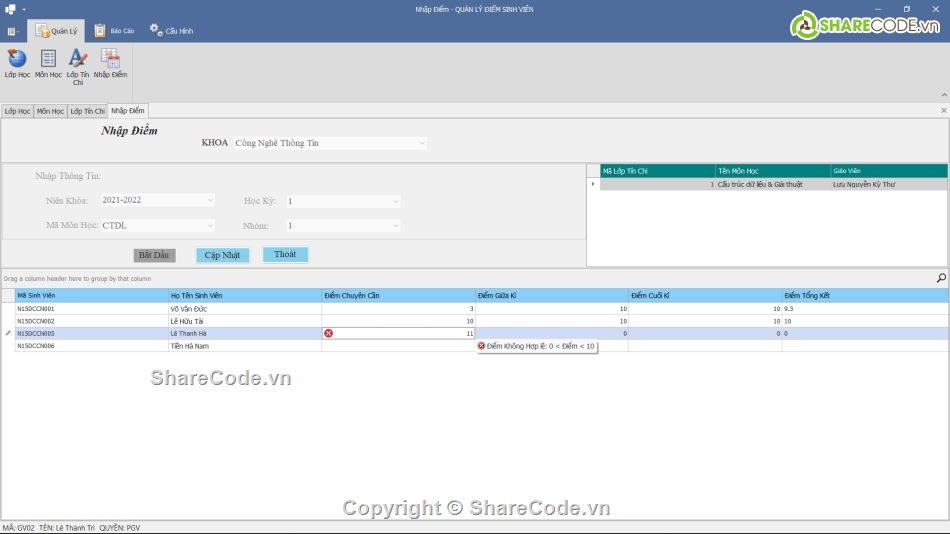The width and height of the screenshot is (950, 534).
Task: Open the Niên Khóa combo box
Action: coord(209,200)
